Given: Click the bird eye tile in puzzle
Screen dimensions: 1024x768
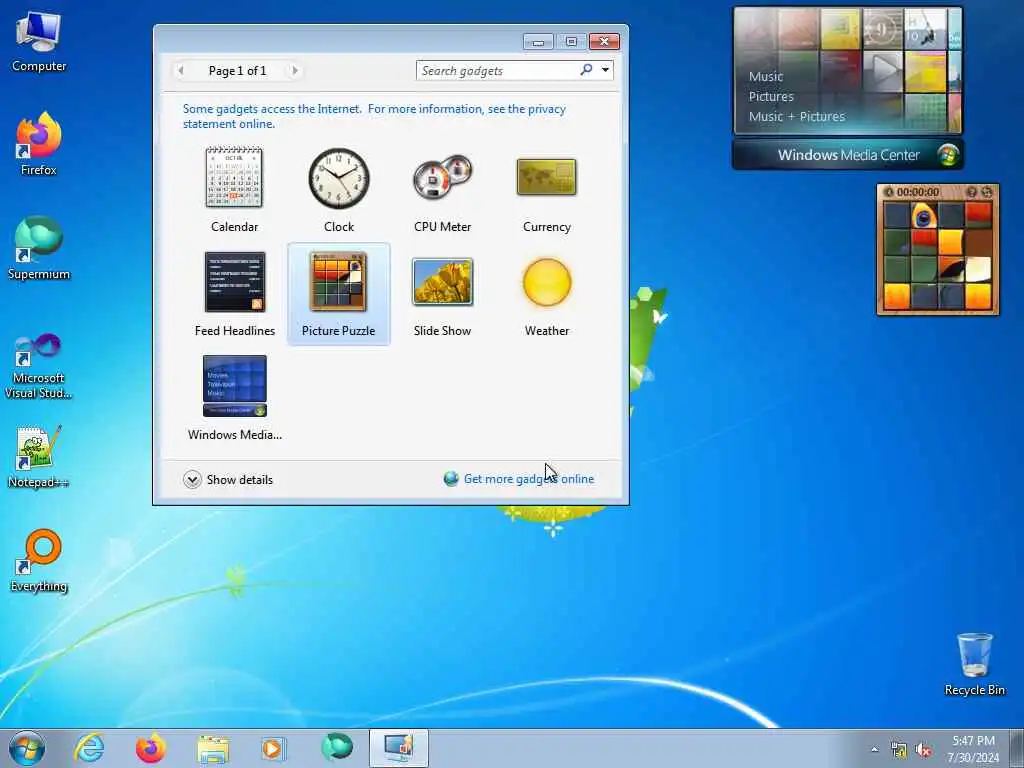Looking at the screenshot, I should [923, 216].
